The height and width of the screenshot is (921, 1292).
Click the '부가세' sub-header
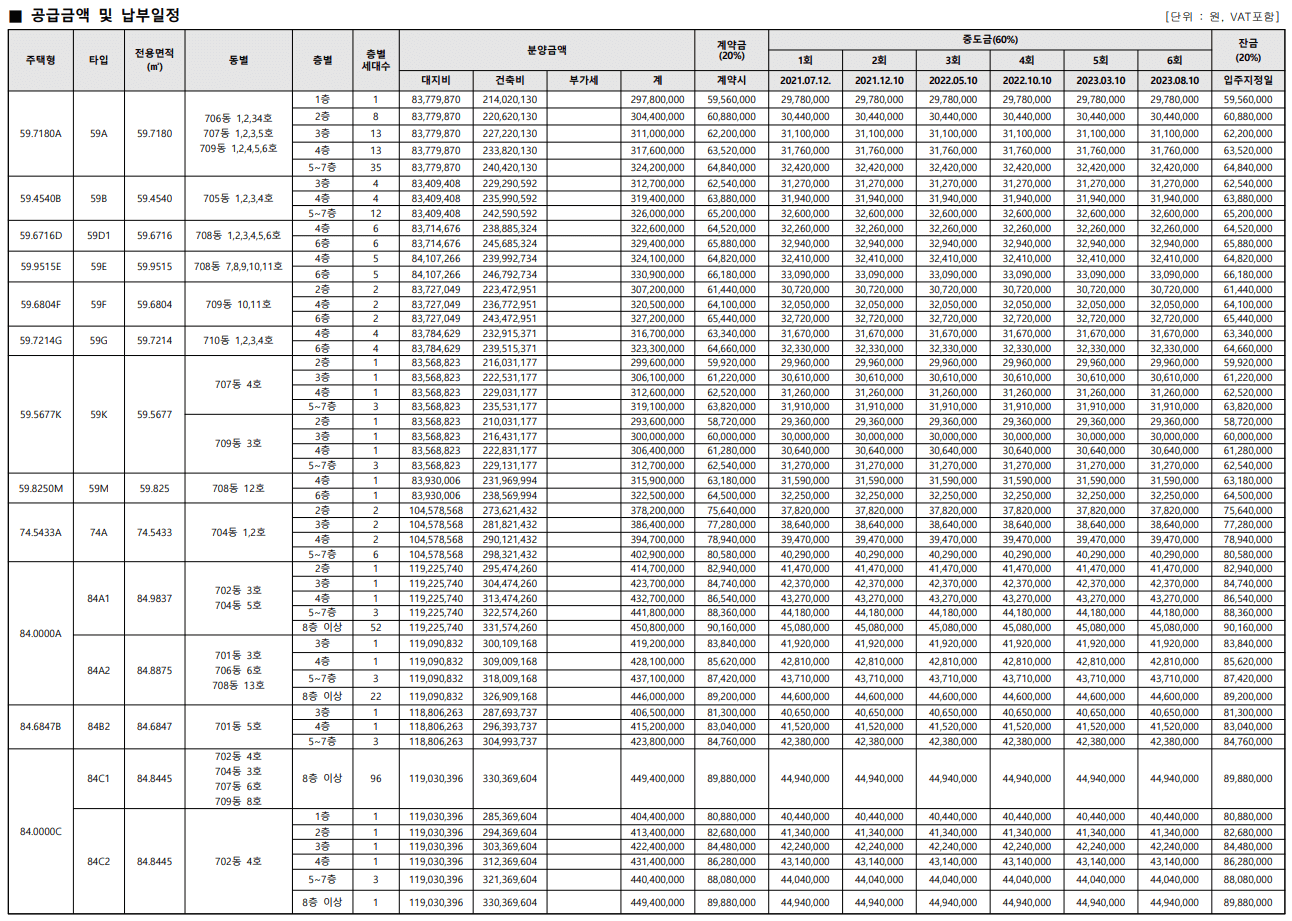point(583,79)
